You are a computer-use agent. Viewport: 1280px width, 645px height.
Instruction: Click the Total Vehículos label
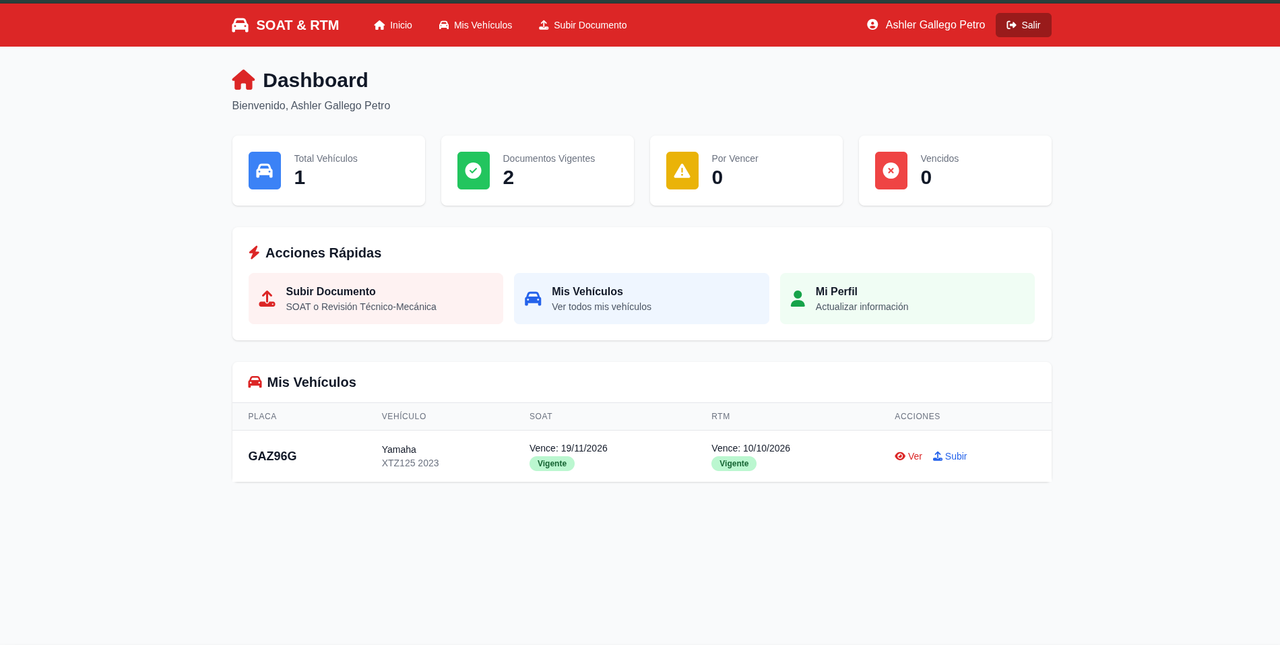pos(326,158)
